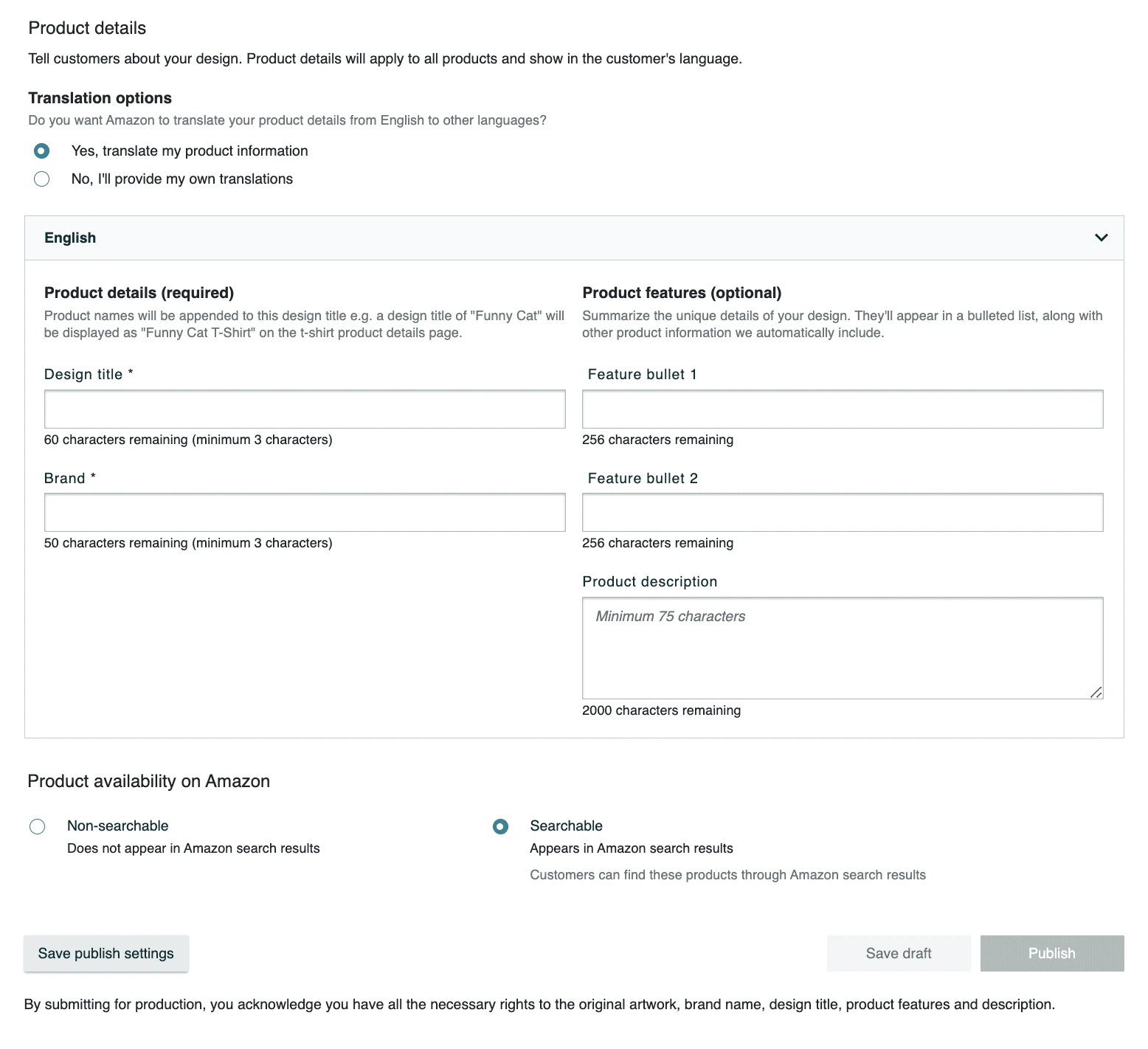The width and height of the screenshot is (1148, 1049).
Task: Select "Yes, translate my product information"
Action: click(x=42, y=150)
